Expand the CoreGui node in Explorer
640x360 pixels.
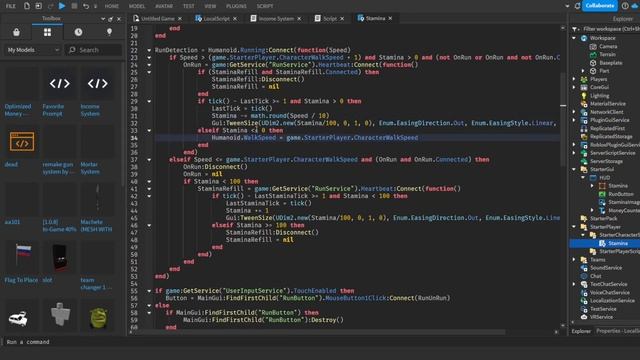(574, 87)
